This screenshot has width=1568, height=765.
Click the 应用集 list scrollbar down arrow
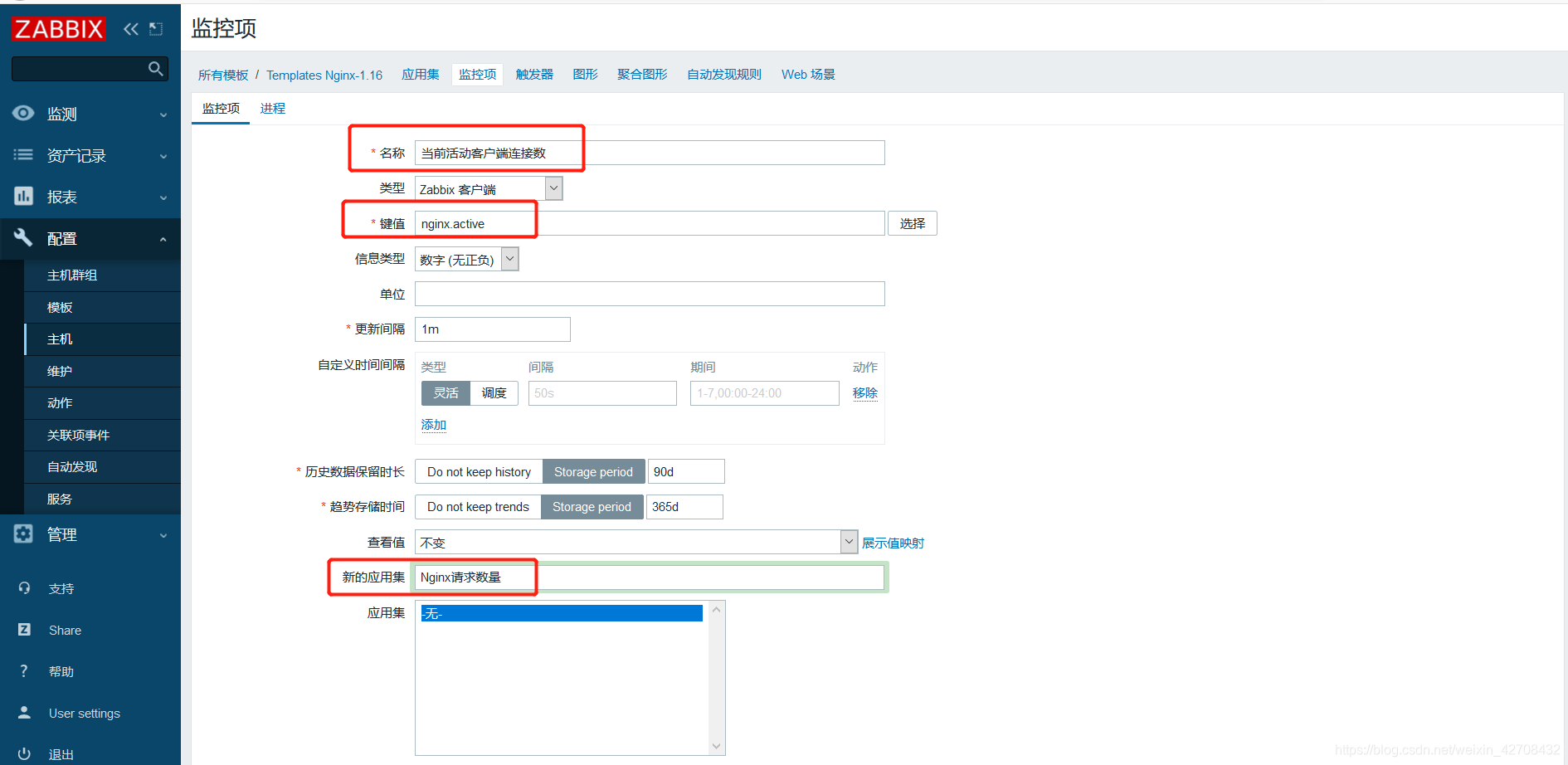click(717, 747)
